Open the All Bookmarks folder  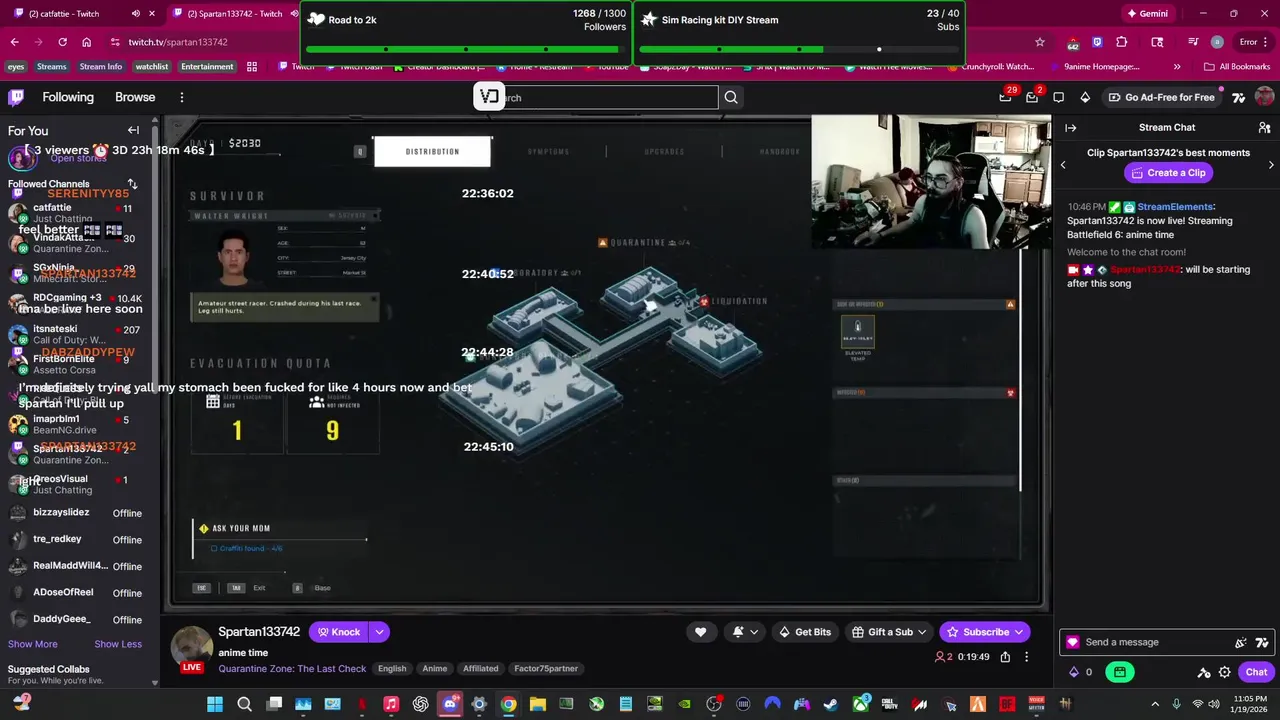[1238, 67]
